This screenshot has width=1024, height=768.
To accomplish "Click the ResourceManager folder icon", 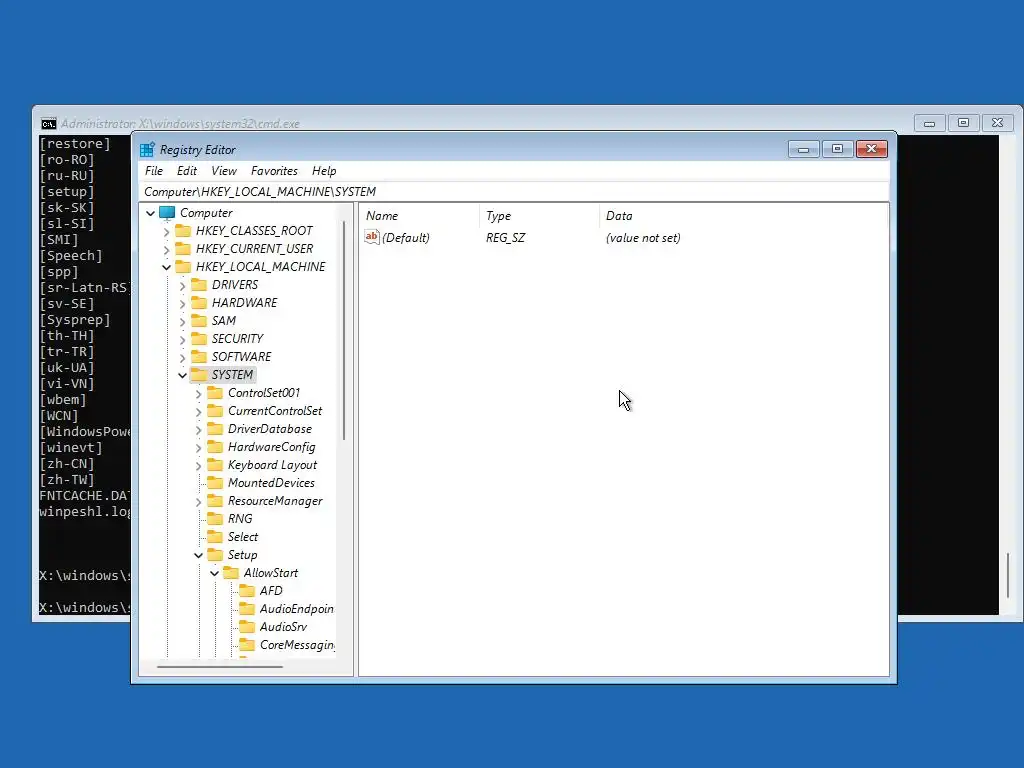I will coord(215,500).
